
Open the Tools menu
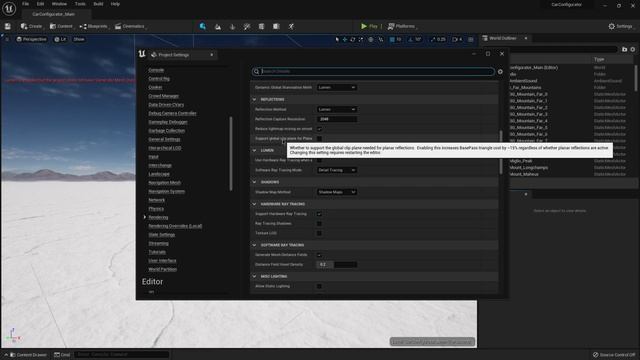tap(80, 4)
